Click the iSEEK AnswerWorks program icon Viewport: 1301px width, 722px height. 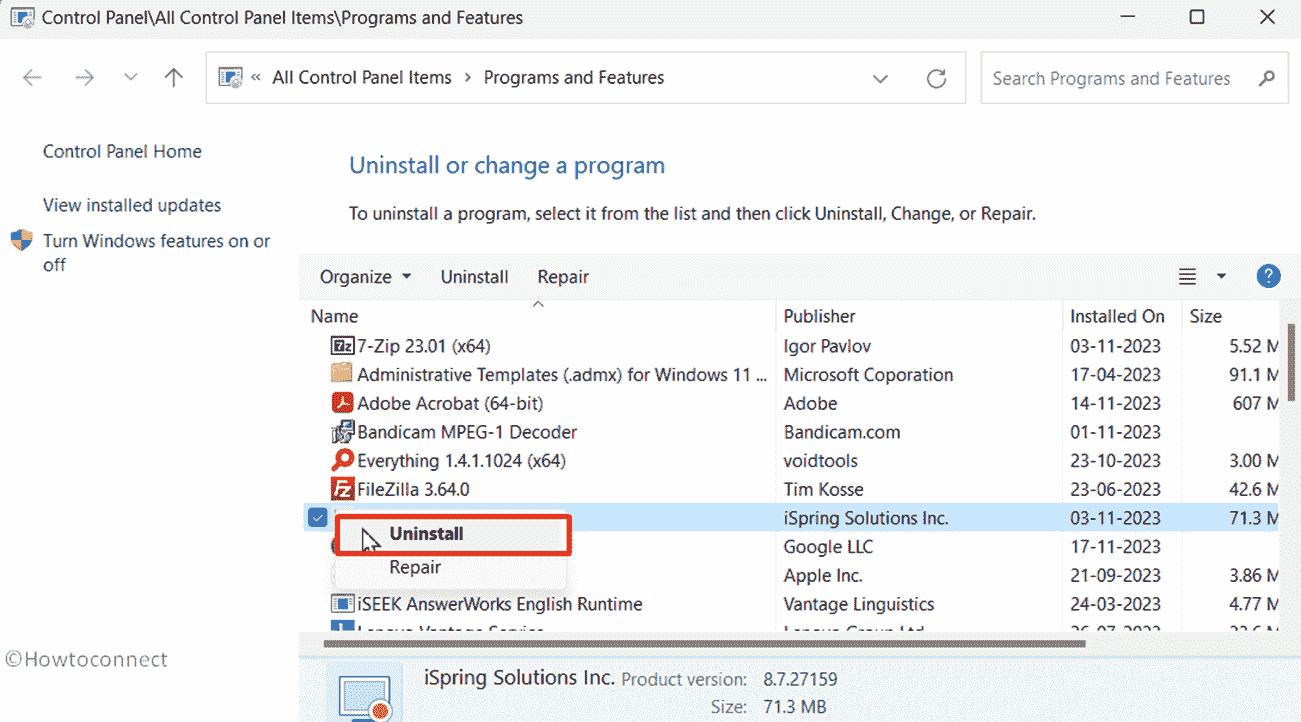tap(342, 604)
